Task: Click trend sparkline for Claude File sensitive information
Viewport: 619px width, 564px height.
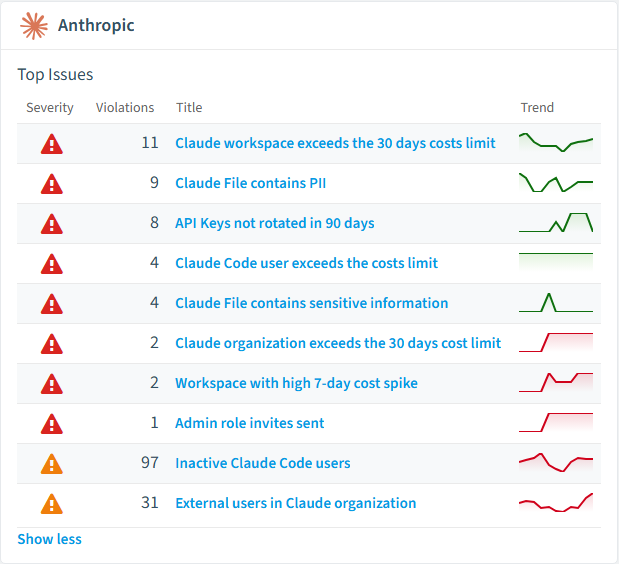Action: 556,303
